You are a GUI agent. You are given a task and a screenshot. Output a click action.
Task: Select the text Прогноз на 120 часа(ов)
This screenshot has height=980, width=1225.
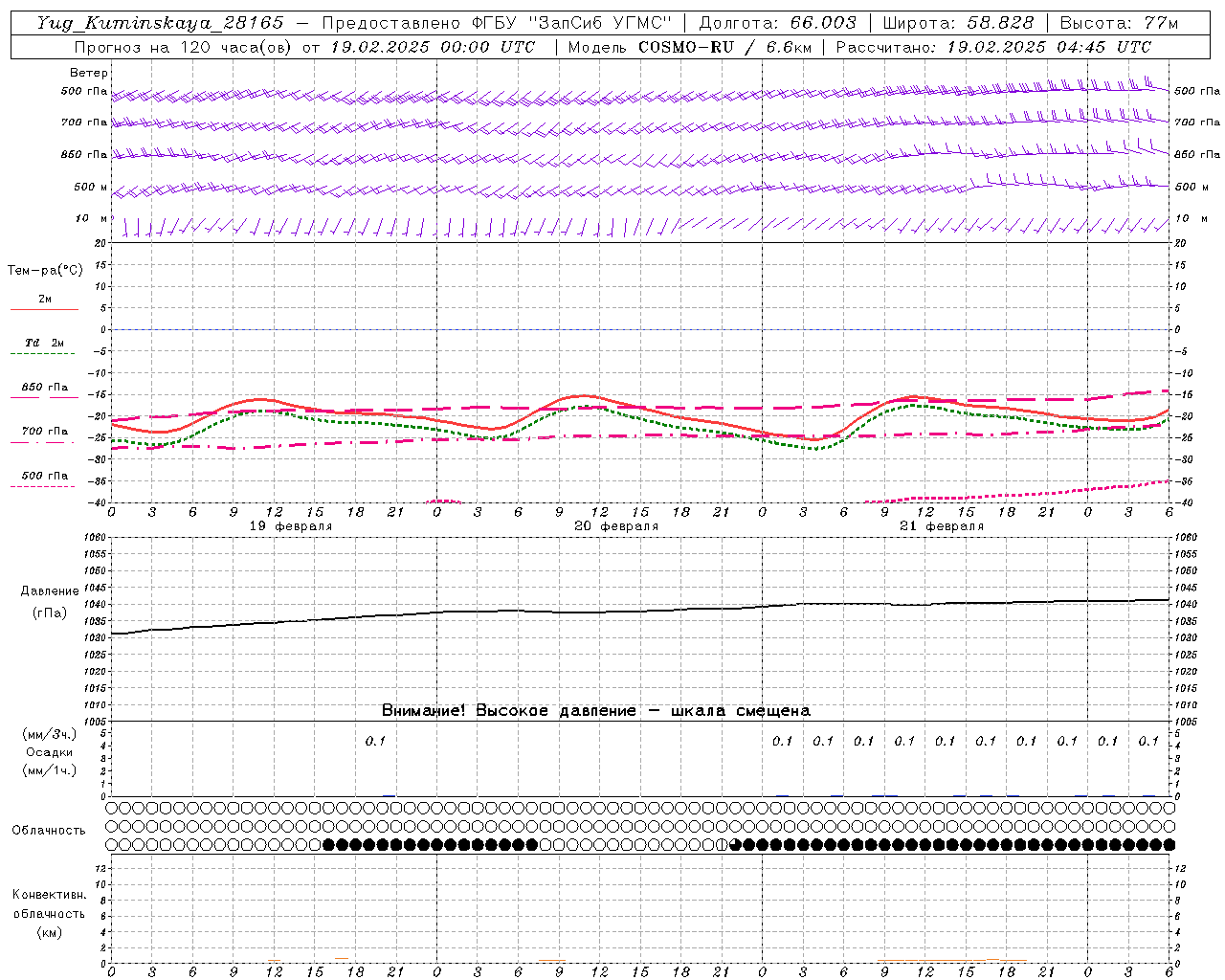tap(184, 47)
